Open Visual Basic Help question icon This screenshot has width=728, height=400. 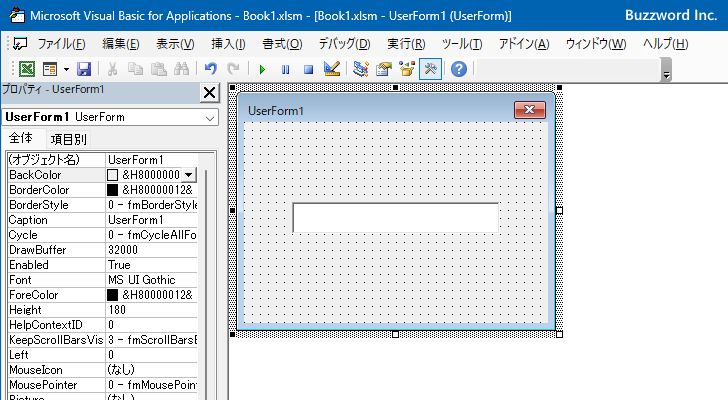tap(459, 70)
